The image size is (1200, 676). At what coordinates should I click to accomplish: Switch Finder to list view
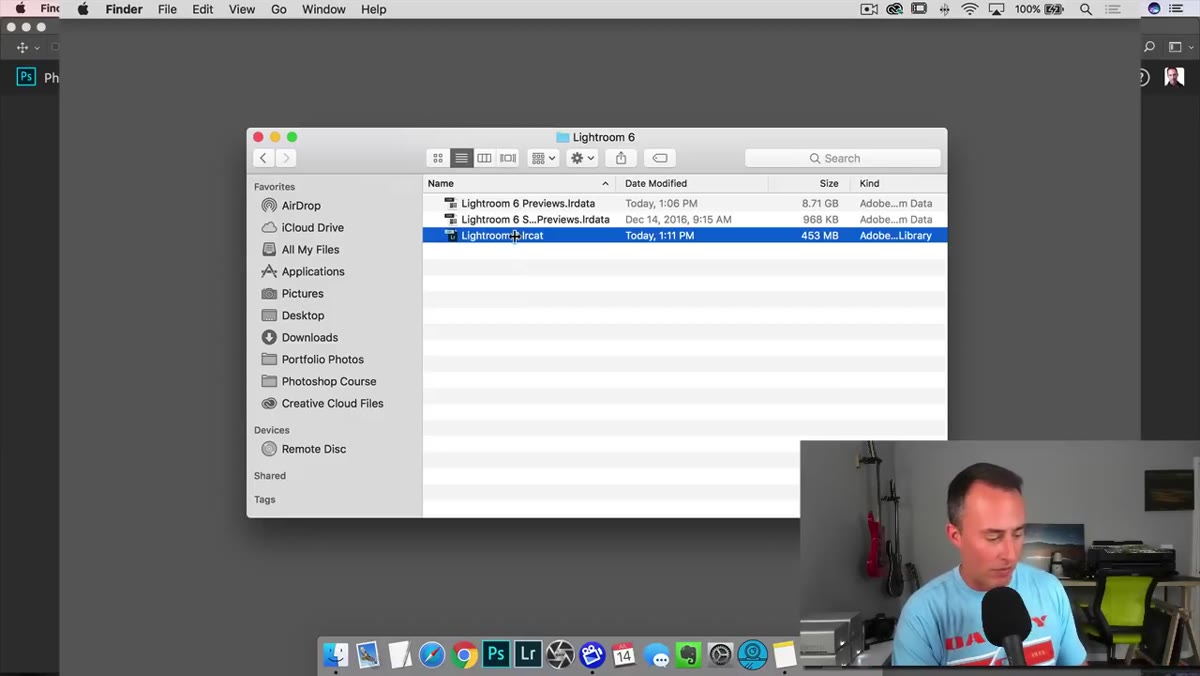coord(461,158)
